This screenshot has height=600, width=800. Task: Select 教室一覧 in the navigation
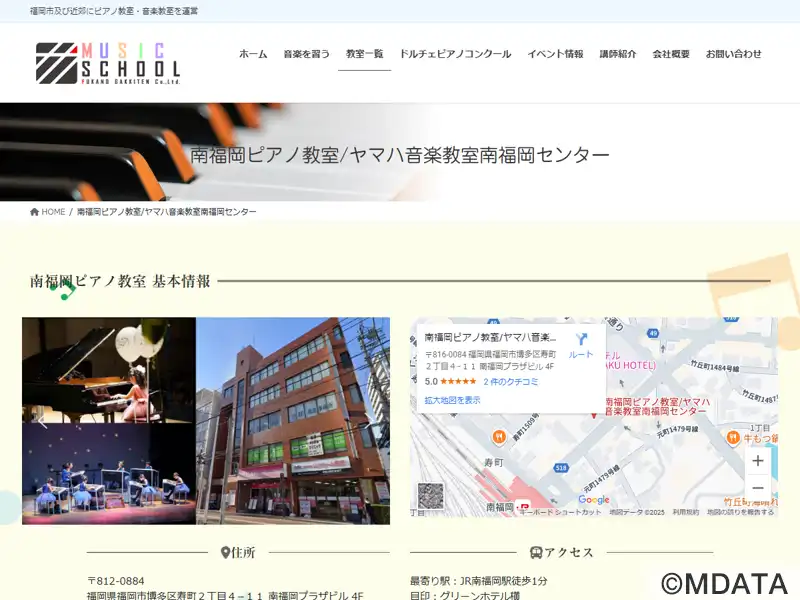364,54
